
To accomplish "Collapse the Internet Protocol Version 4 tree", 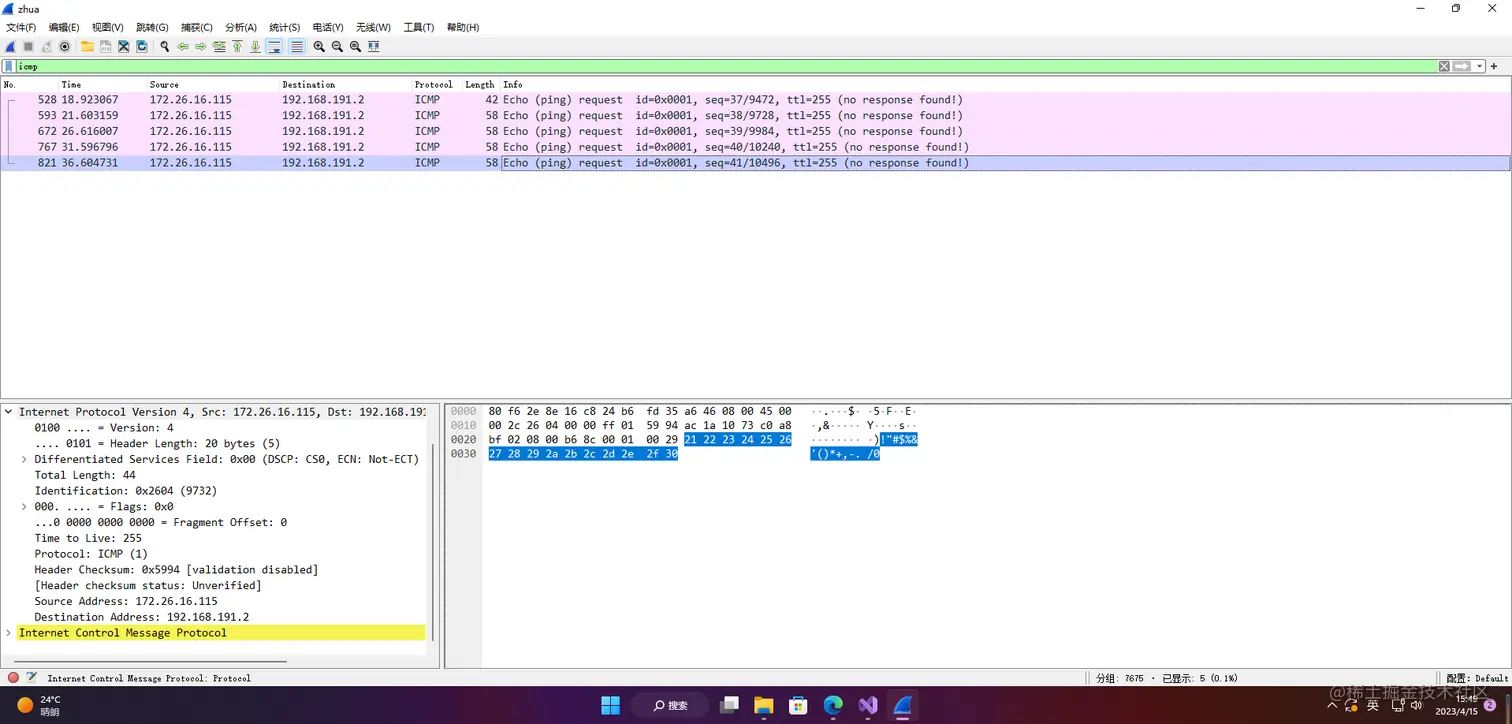I will [9, 412].
